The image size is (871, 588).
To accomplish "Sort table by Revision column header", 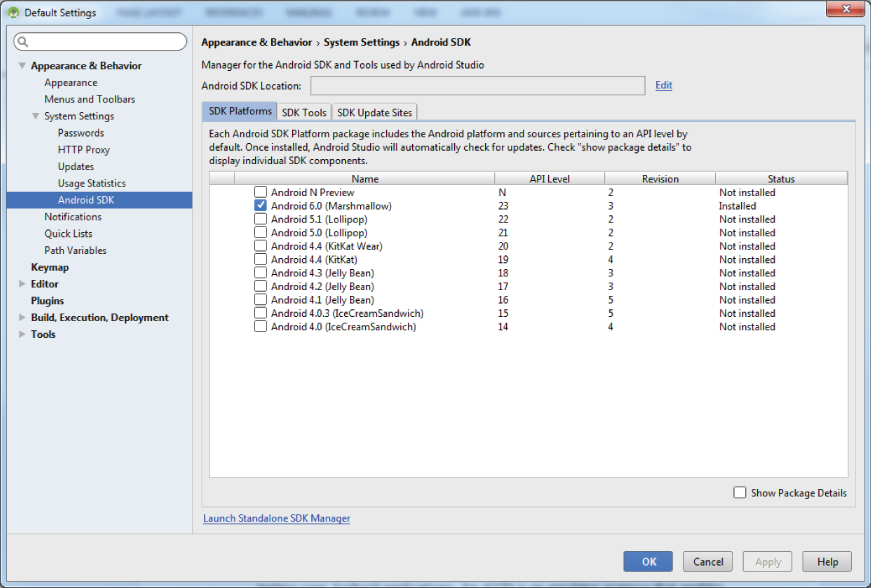I will tap(660, 179).
